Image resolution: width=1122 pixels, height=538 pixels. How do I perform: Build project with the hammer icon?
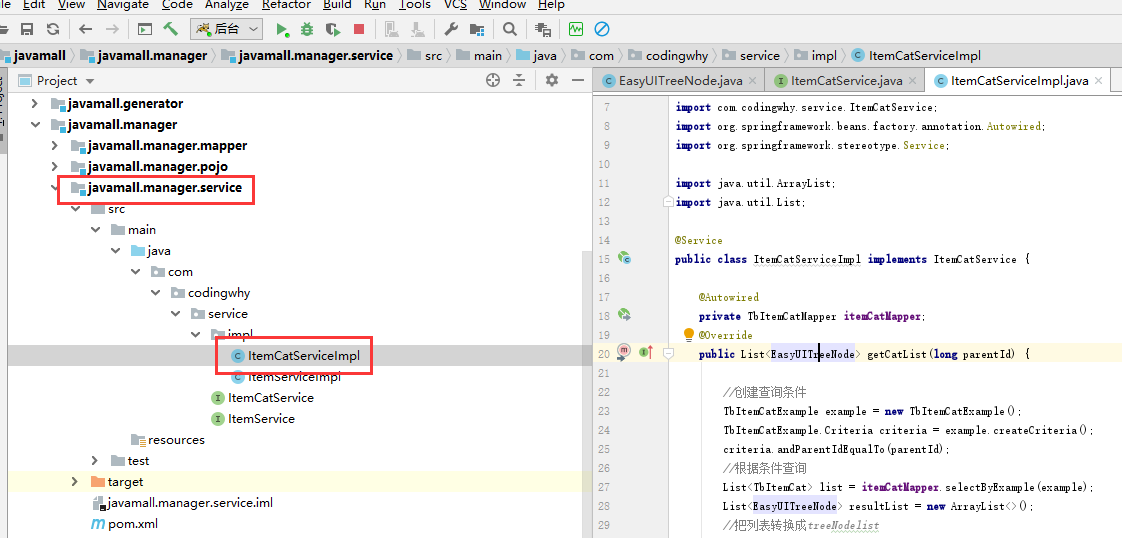click(171, 30)
